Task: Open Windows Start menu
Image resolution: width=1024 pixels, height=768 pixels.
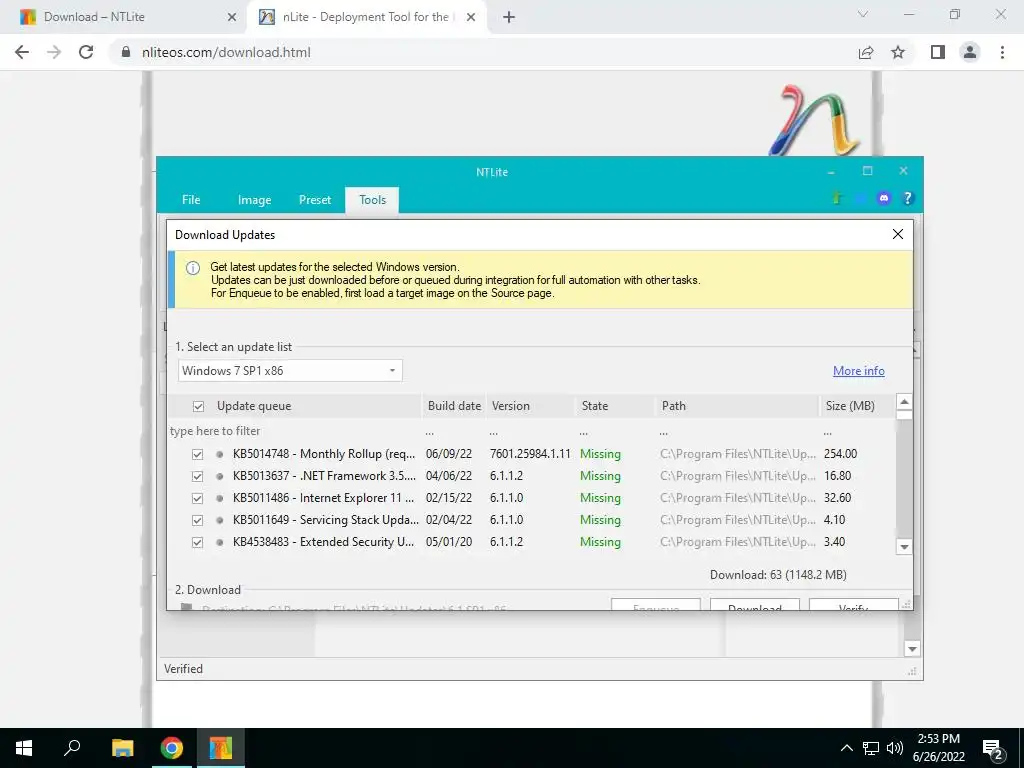Action: (24, 748)
